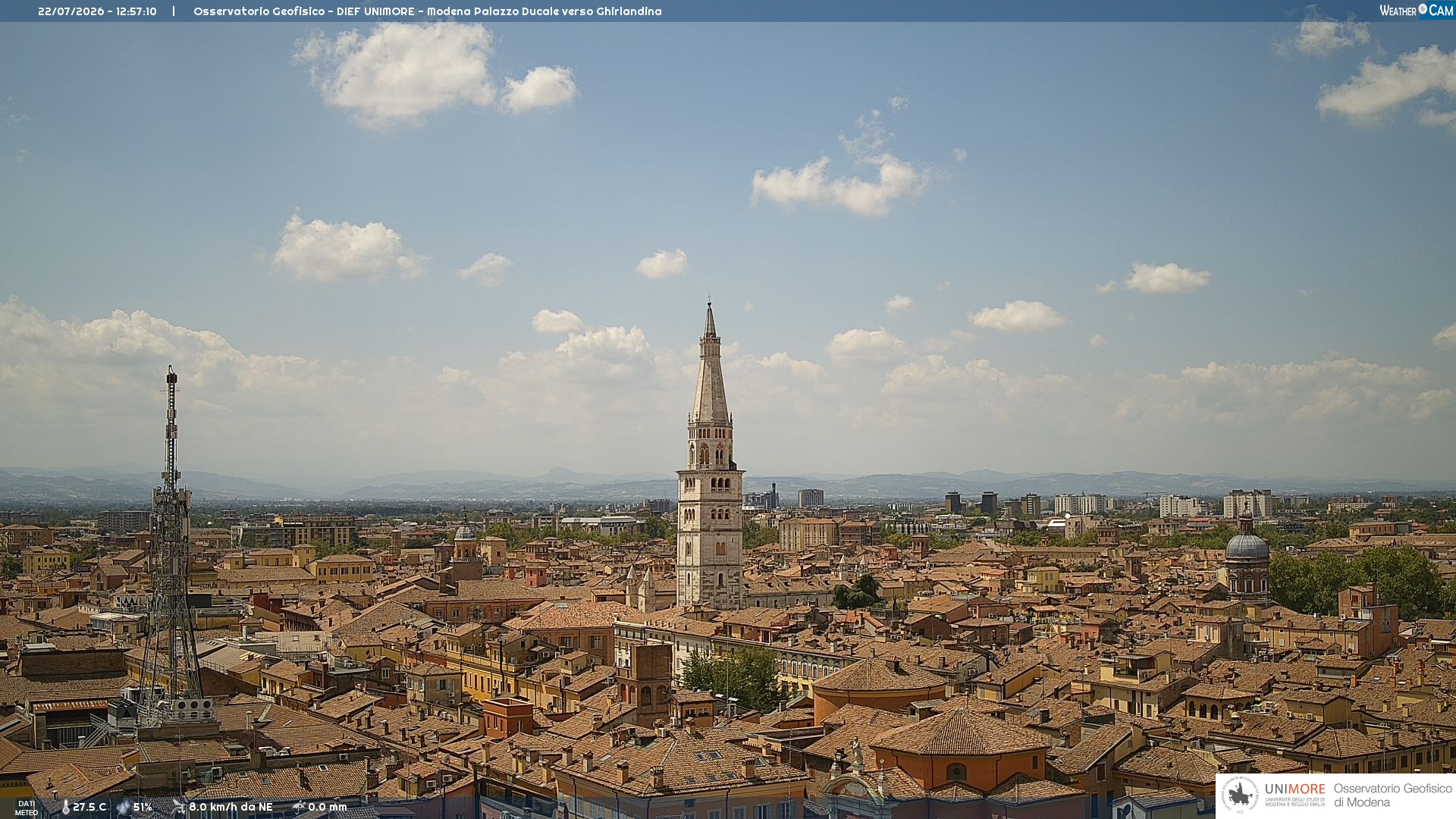Viewport: 1456px width, 819px height.
Task: Click the 8.0 km/h da NE wind reading
Action: [x=231, y=807]
